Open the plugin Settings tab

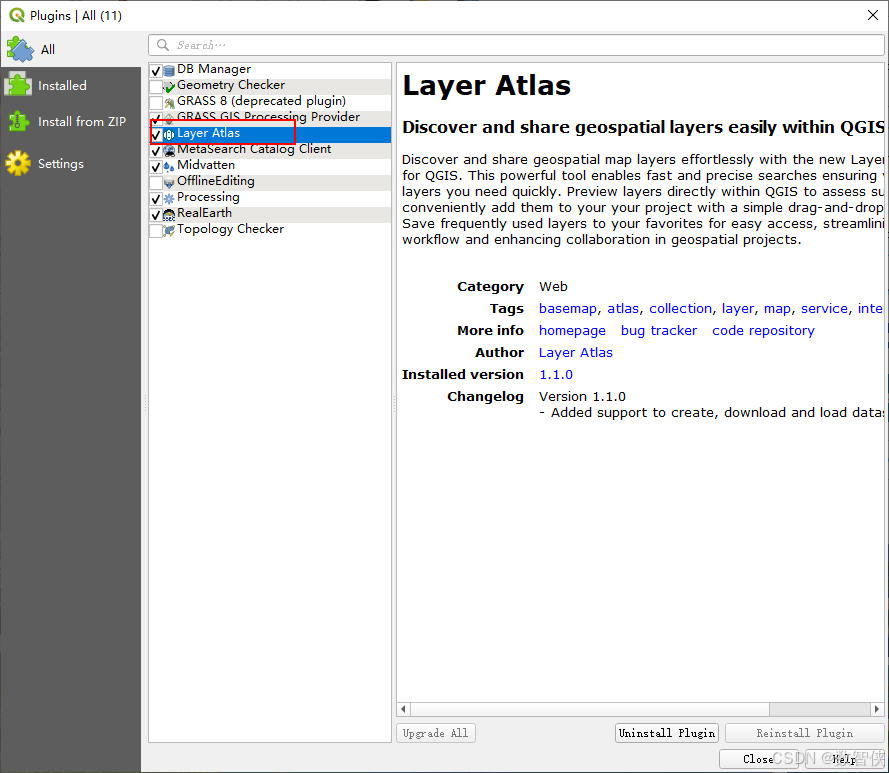(71, 163)
